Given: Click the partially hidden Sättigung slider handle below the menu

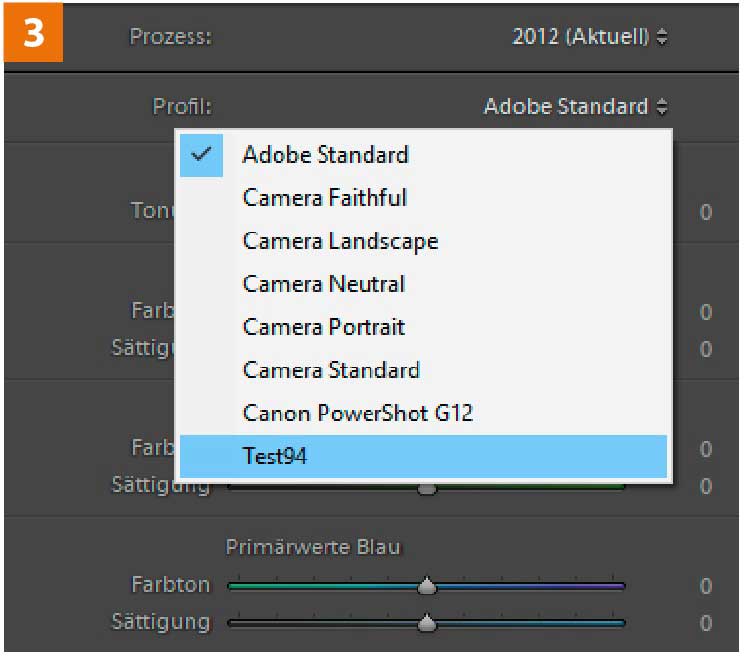Looking at the screenshot, I should (427, 489).
